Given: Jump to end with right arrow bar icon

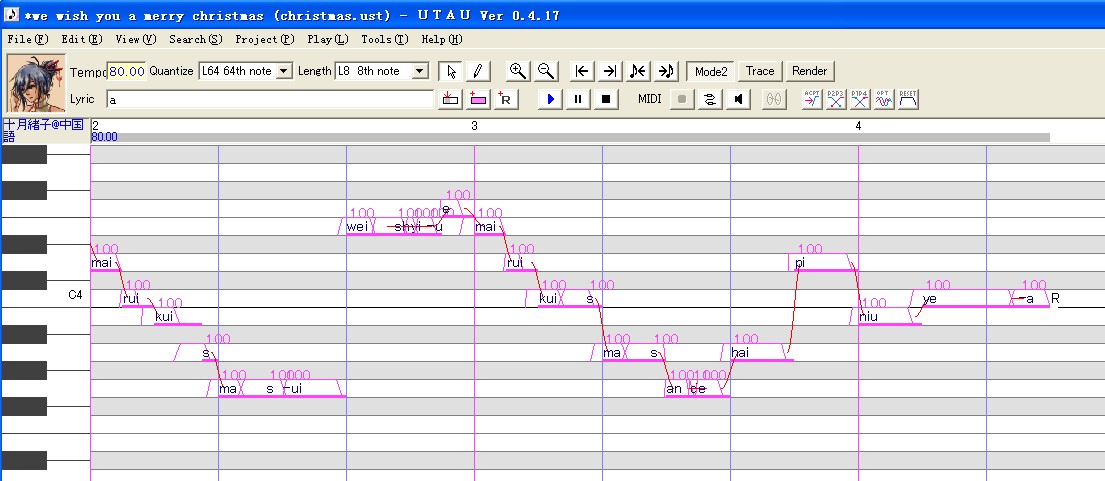Looking at the screenshot, I should click(x=610, y=71).
